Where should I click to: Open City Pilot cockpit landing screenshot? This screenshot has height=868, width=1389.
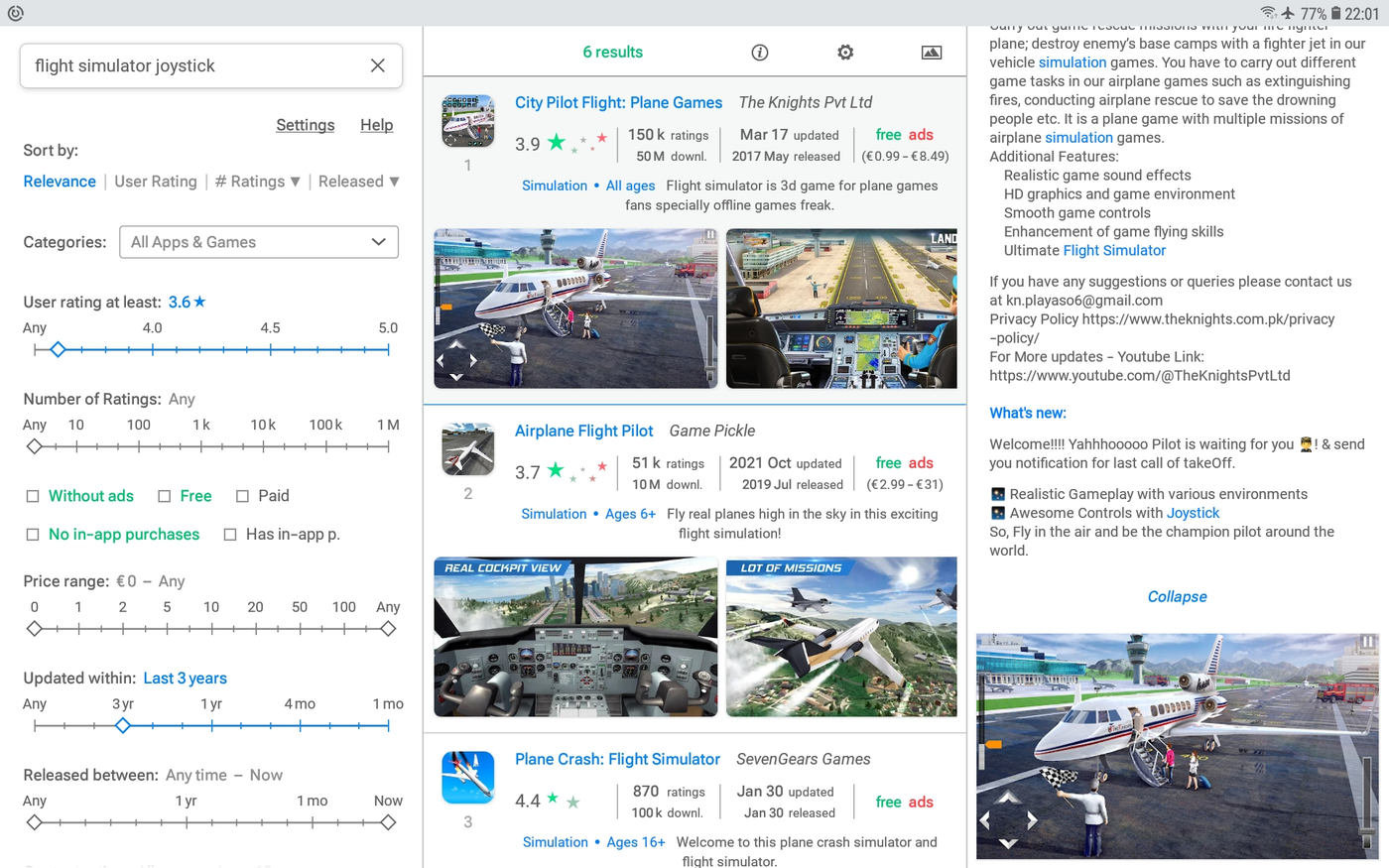click(x=841, y=309)
